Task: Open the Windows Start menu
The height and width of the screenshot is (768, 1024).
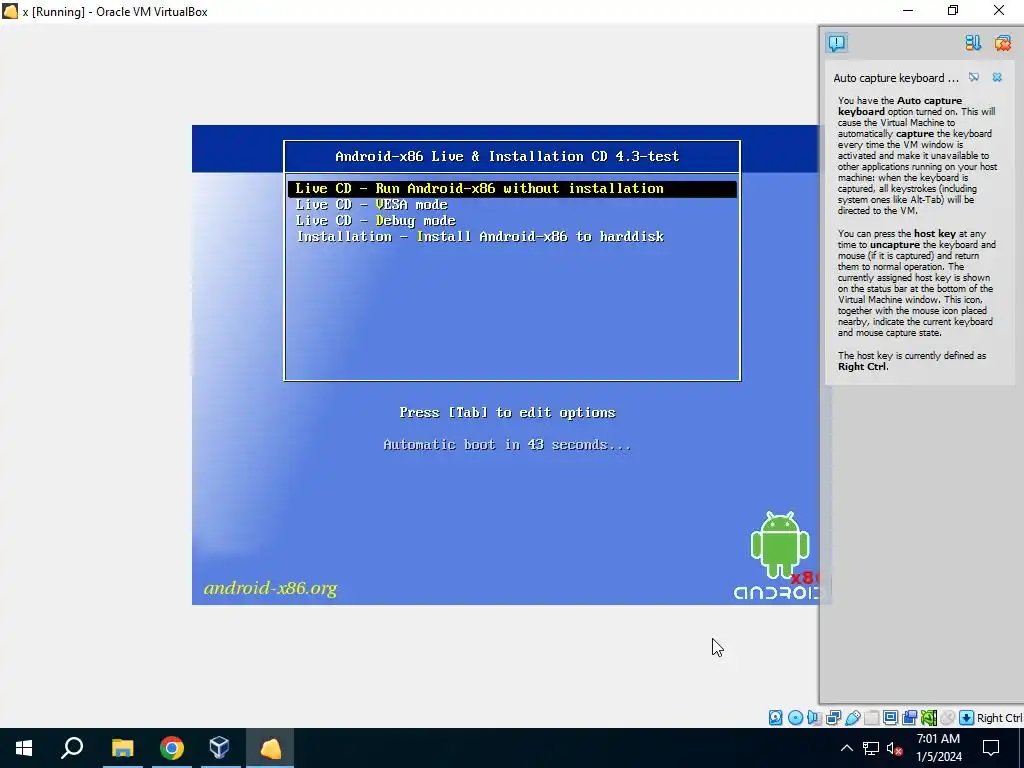Action: [24, 748]
